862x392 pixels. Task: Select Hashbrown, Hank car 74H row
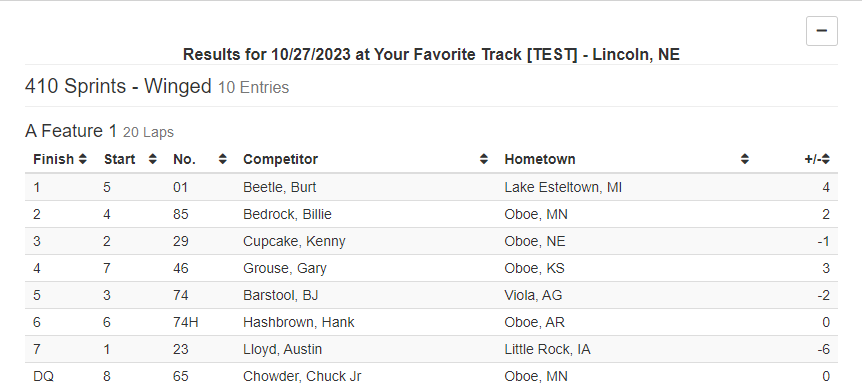click(x=431, y=322)
